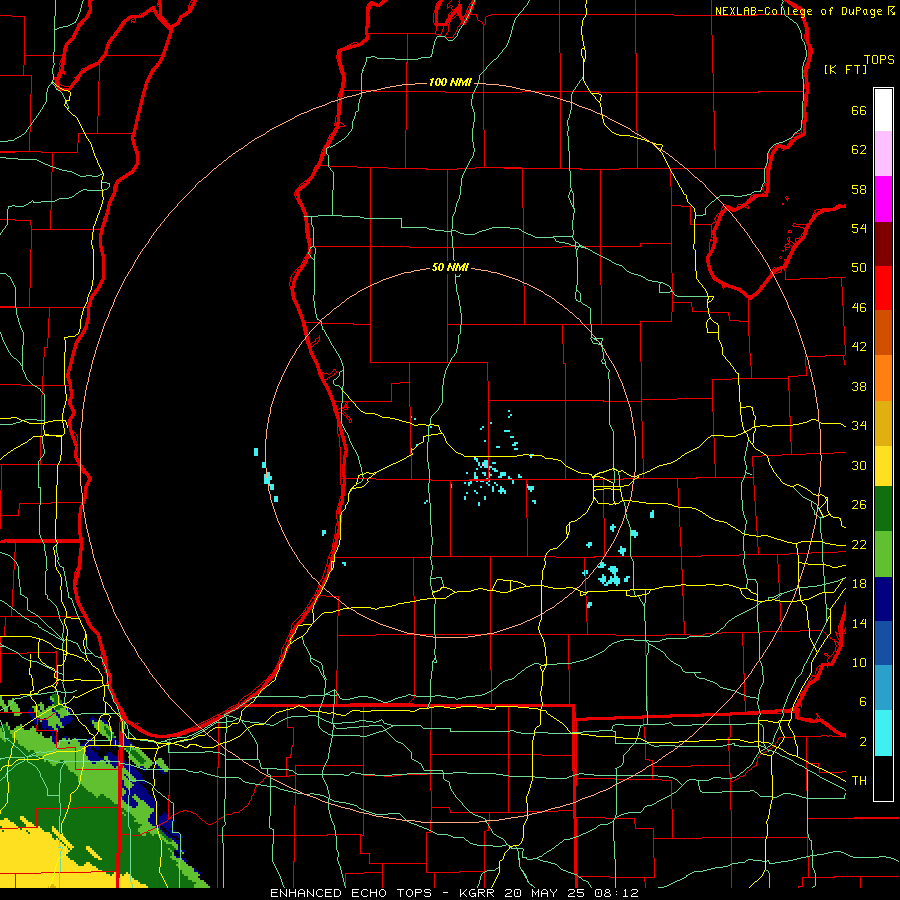
Task: Click the white swatch in the tops legend
Action: 883,110
